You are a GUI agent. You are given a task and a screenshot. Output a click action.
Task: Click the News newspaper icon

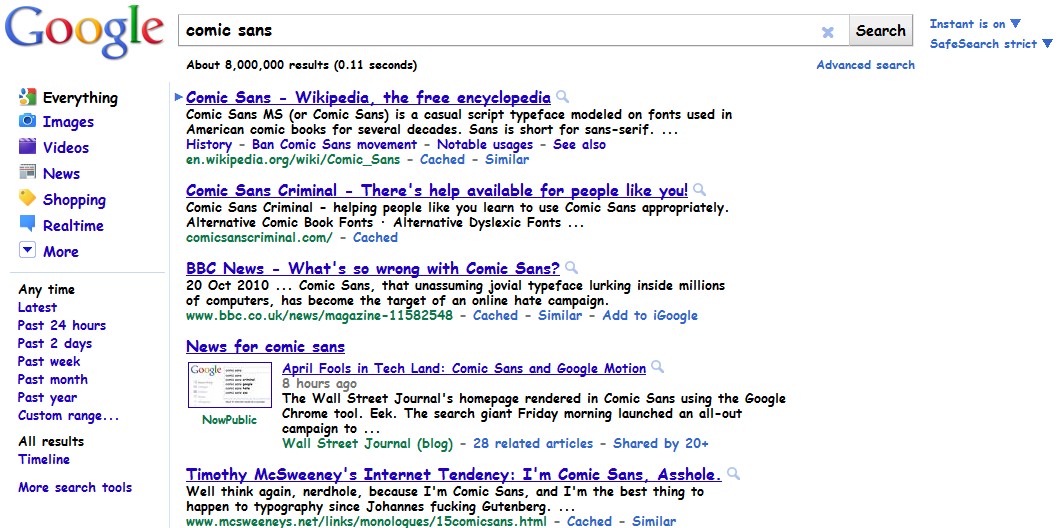pyautogui.click(x=27, y=173)
